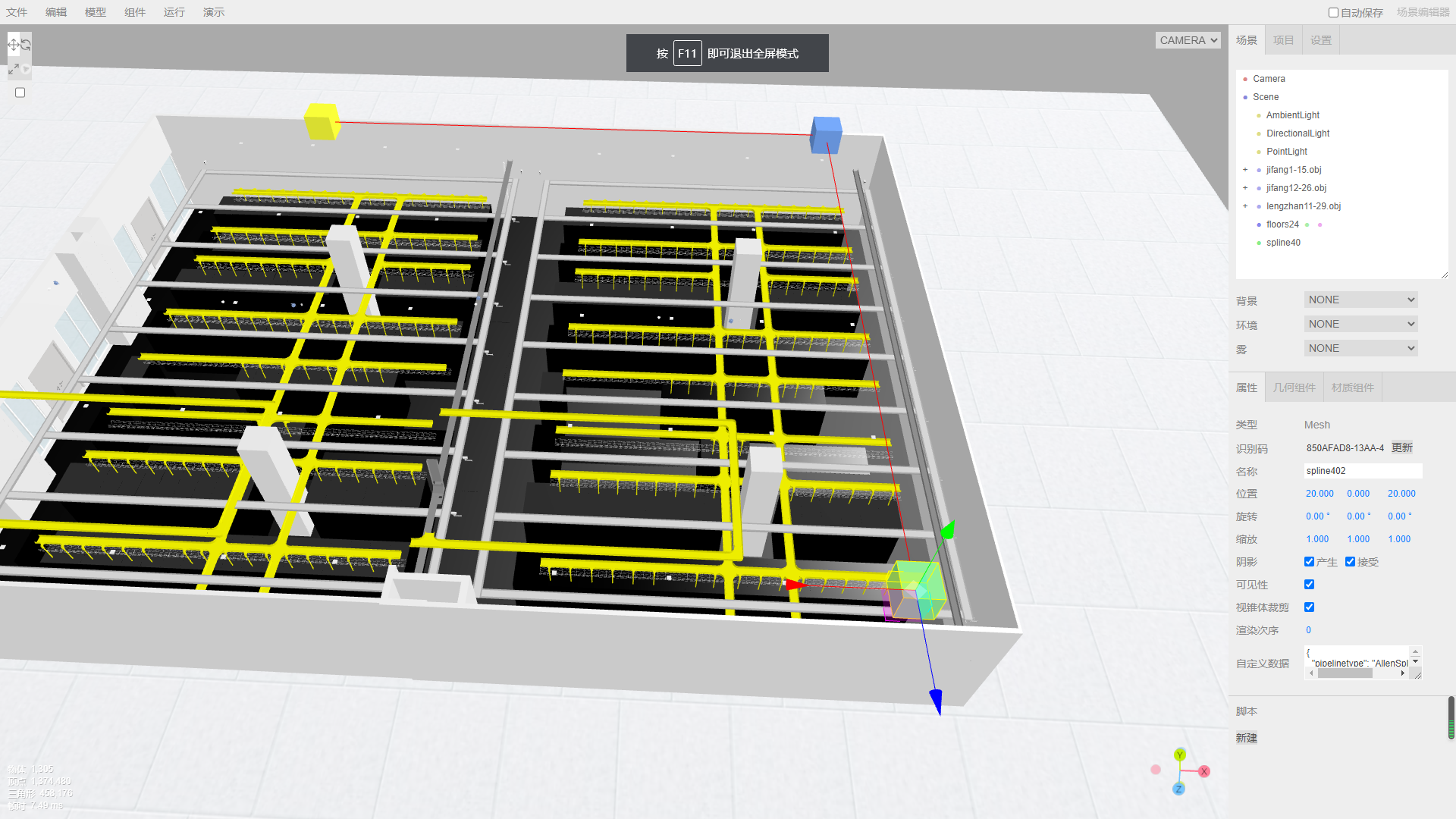Click the yellow cube in viewport
Viewport: 1456px width, 819px height.
point(322,121)
